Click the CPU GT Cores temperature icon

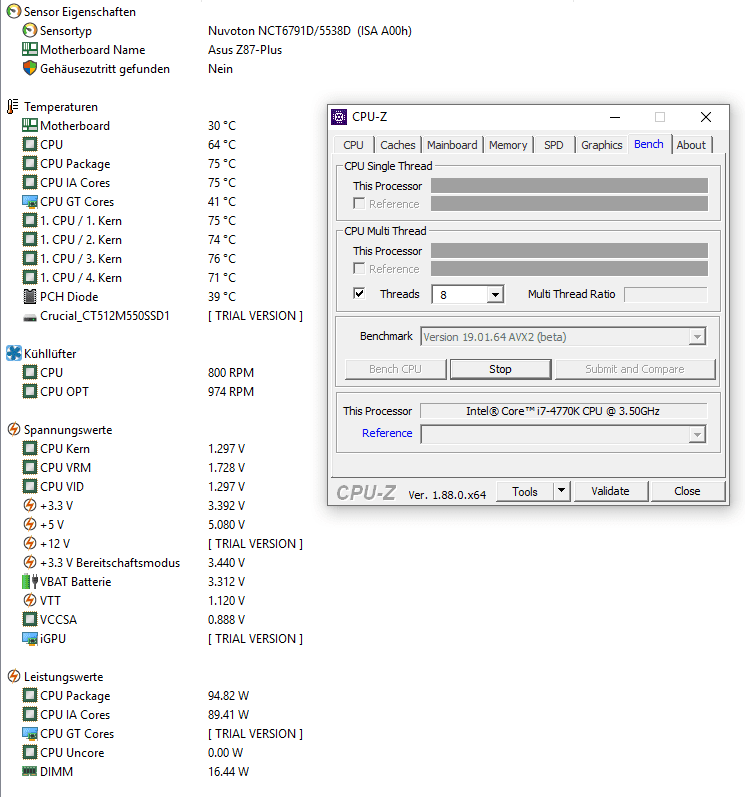click(x=30, y=202)
